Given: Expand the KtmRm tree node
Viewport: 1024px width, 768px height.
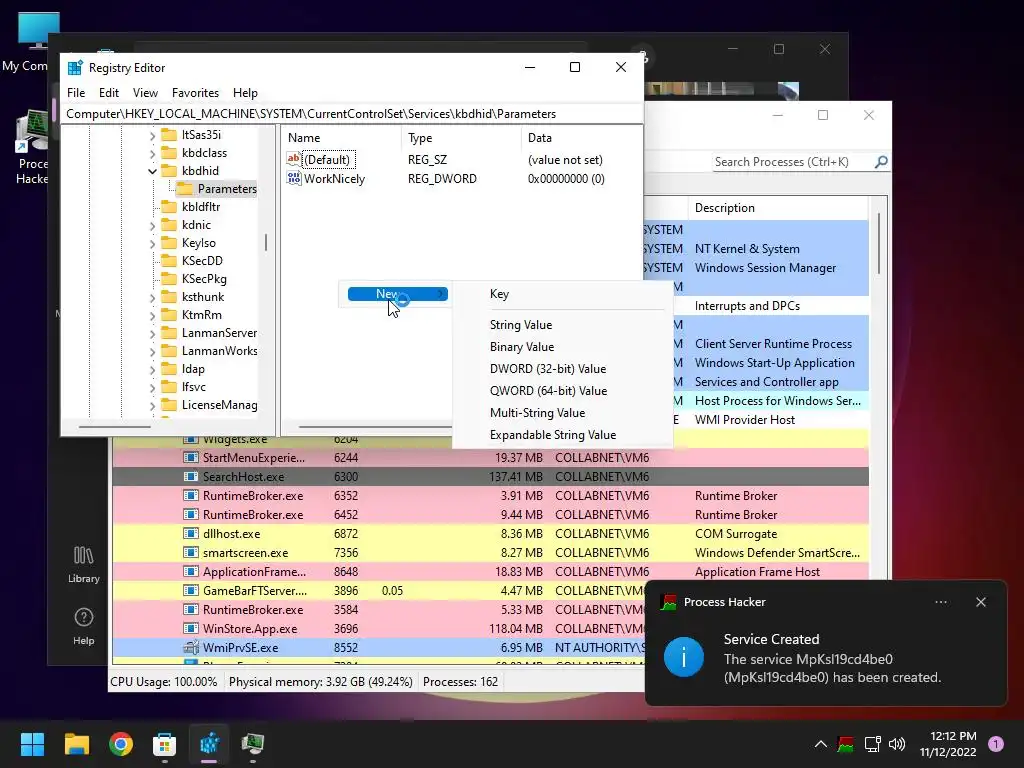Looking at the screenshot, I should point(152,315).
